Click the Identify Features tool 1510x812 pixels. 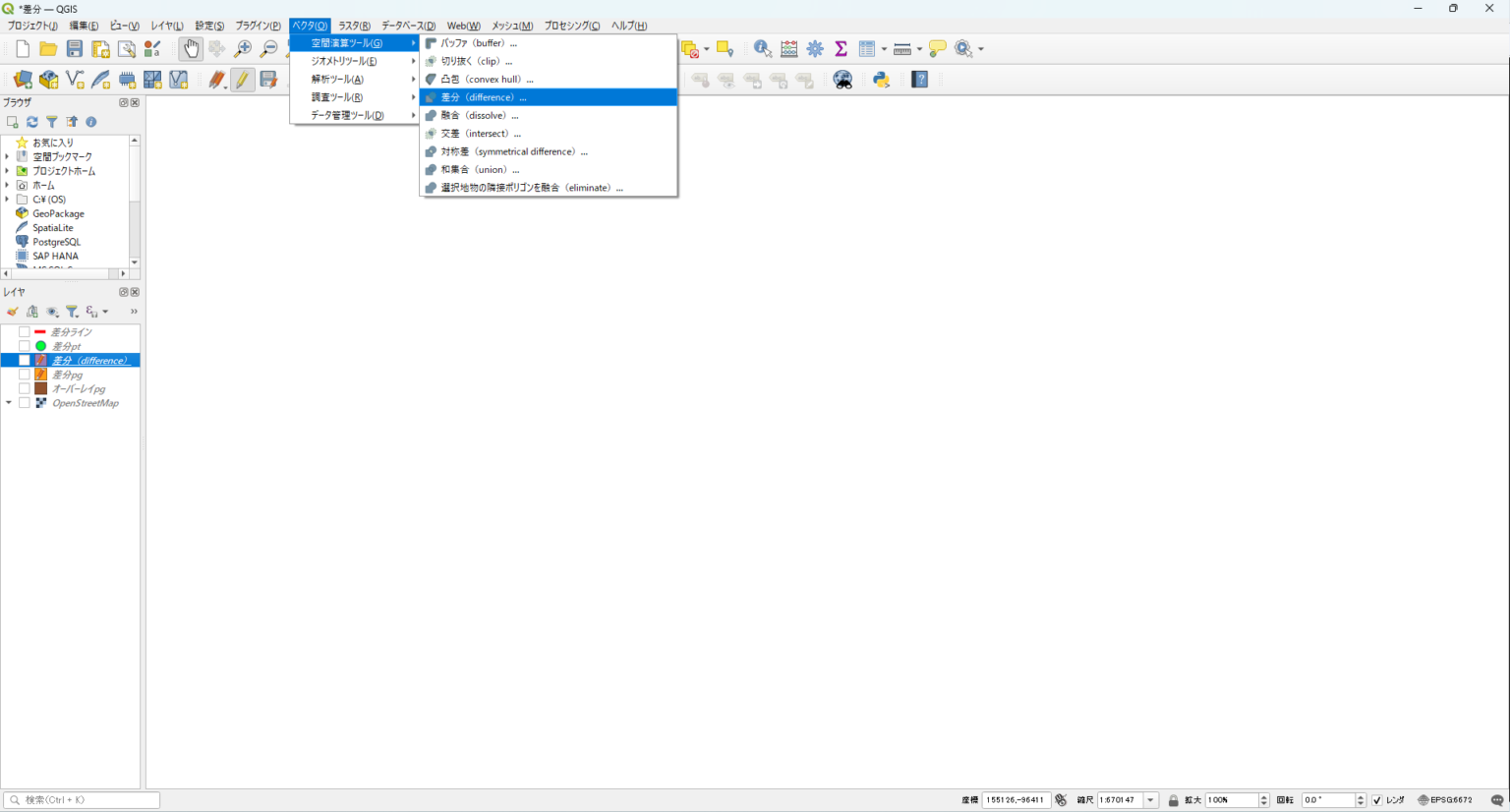(x=762, y=48)
